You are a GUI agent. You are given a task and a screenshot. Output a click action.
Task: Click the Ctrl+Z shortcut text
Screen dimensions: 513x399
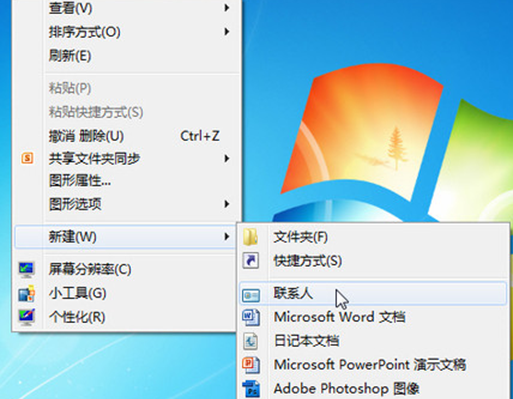(x=200, y=136)
